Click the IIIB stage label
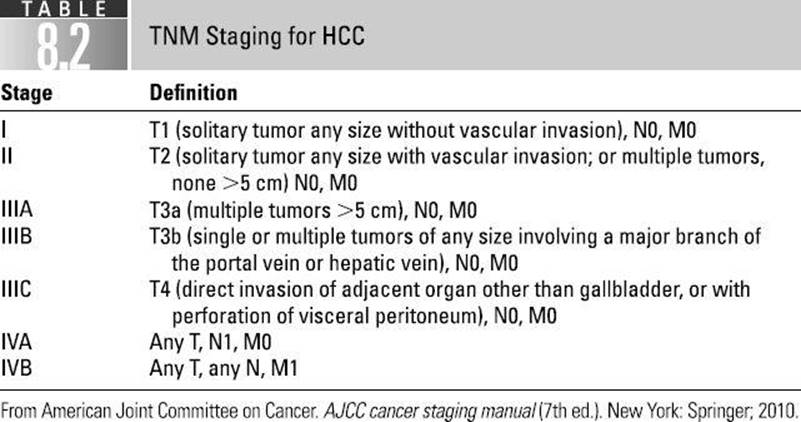Image resolution: width=801 pixels, height=422 pixels. (x=16, y=236)
